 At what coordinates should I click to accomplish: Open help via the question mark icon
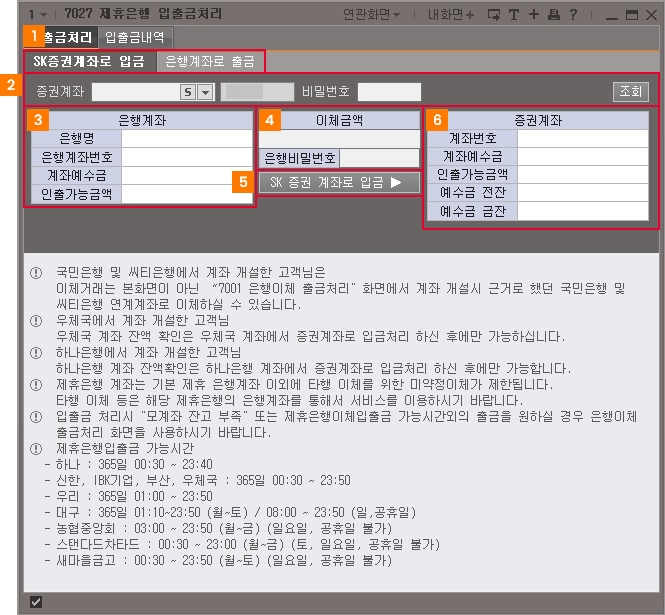click(x=573, y=14)
